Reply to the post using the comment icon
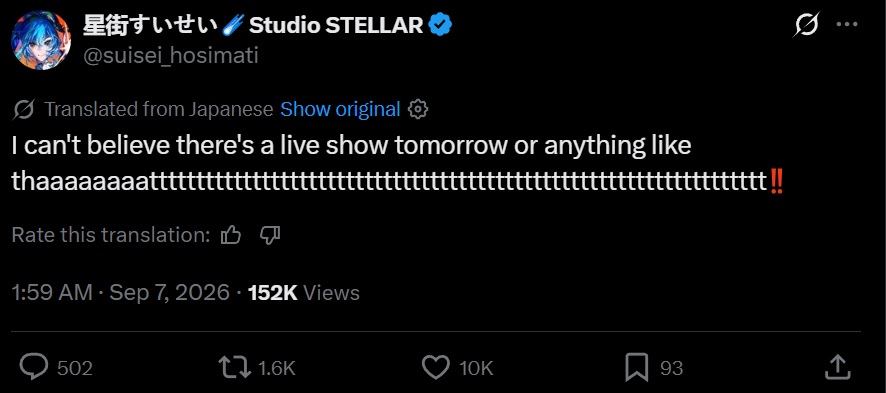The image size is (886, 393). coord(34,368)
